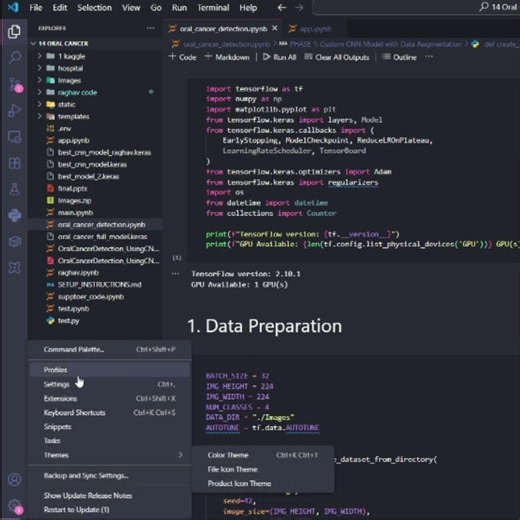
Task: Open Run and Debug view
Action: 14,111
